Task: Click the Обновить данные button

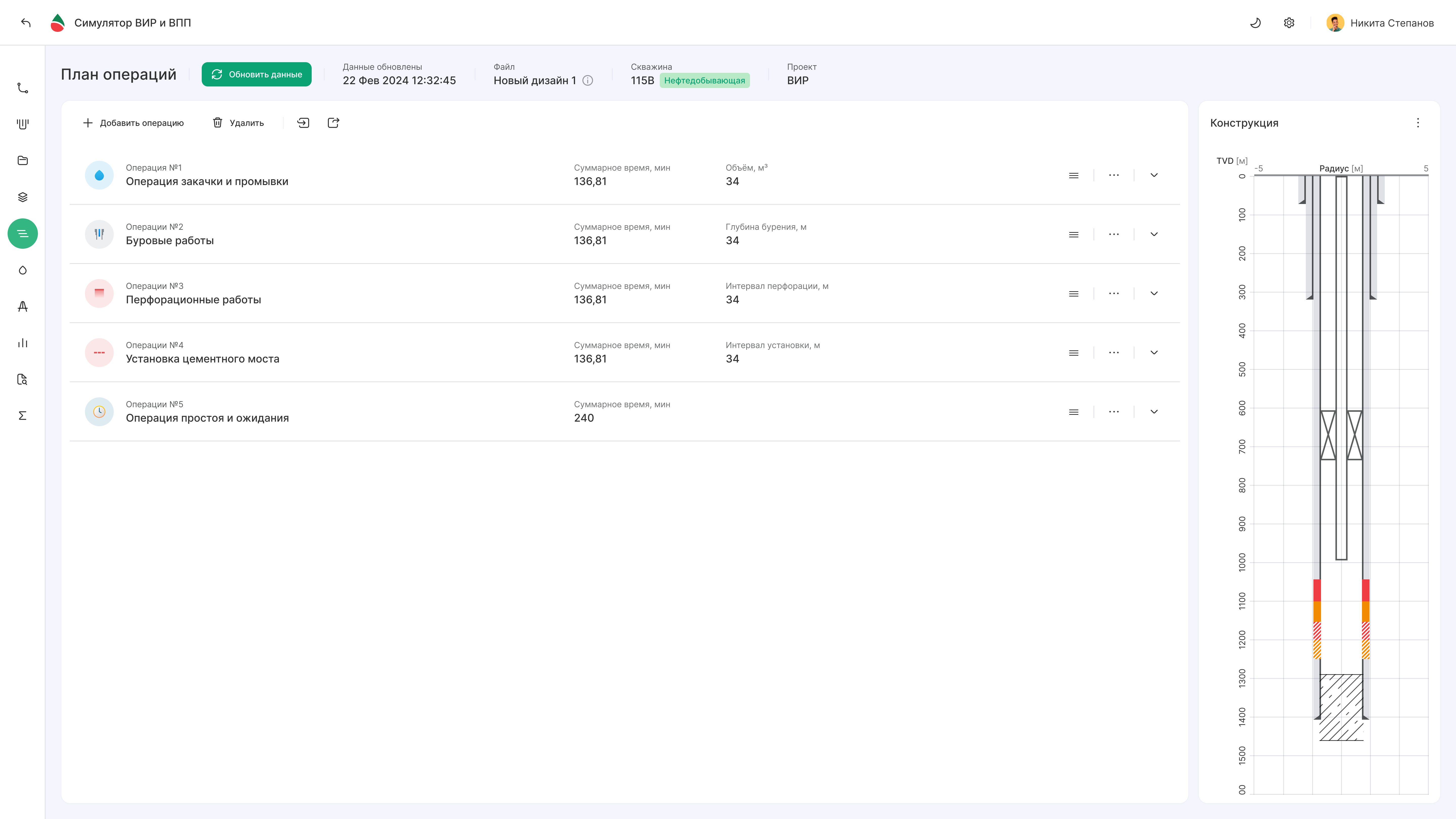Action: 257,74
